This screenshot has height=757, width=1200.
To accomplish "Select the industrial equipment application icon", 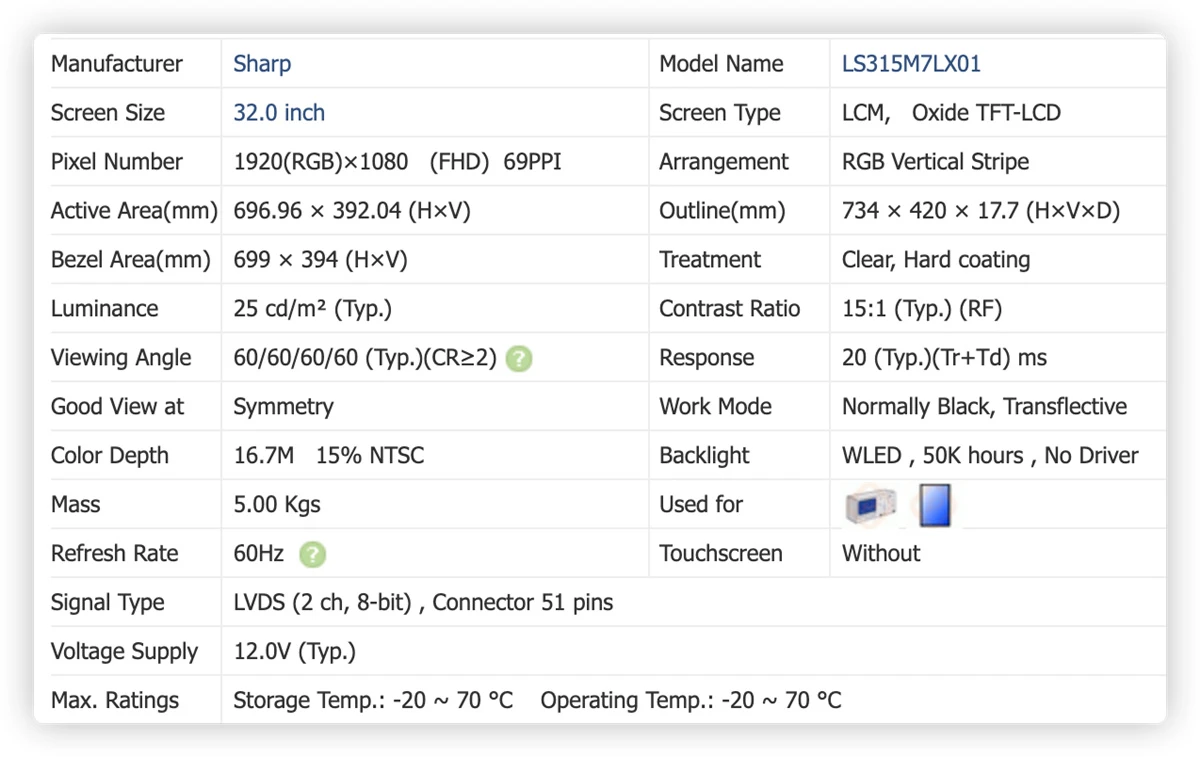I will (870, 505).
